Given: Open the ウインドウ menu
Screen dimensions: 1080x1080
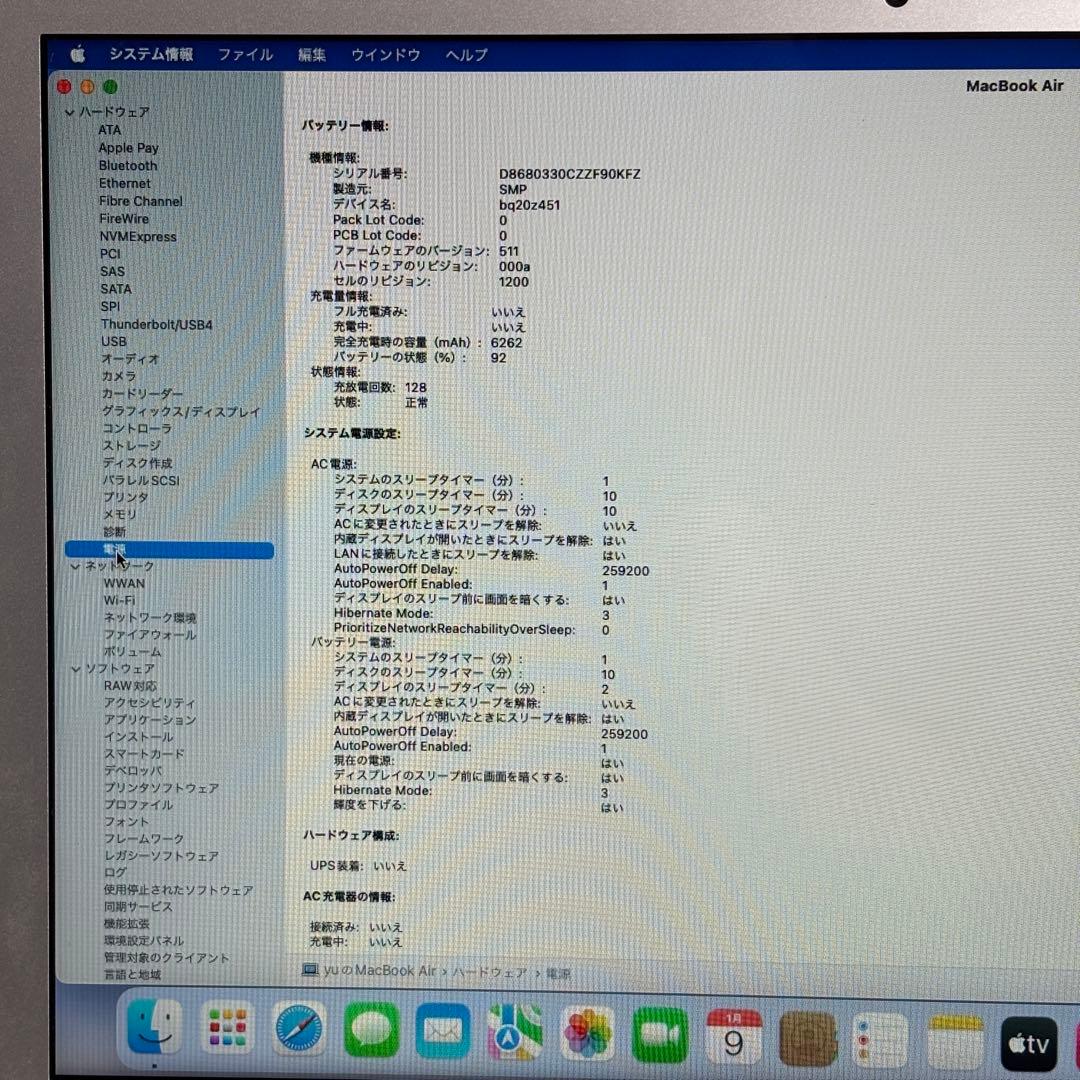Looking at the screenshot, I should [385, 55].
